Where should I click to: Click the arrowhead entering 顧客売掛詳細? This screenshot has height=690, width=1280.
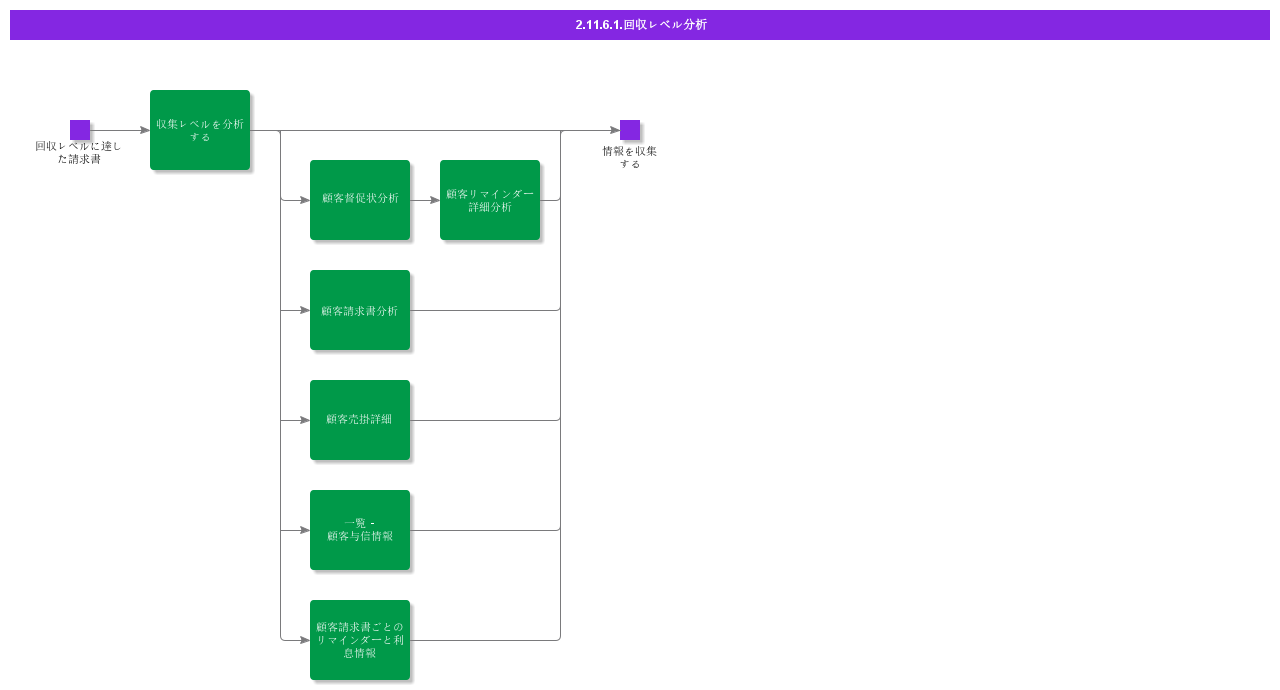click(x=305, y=420)
